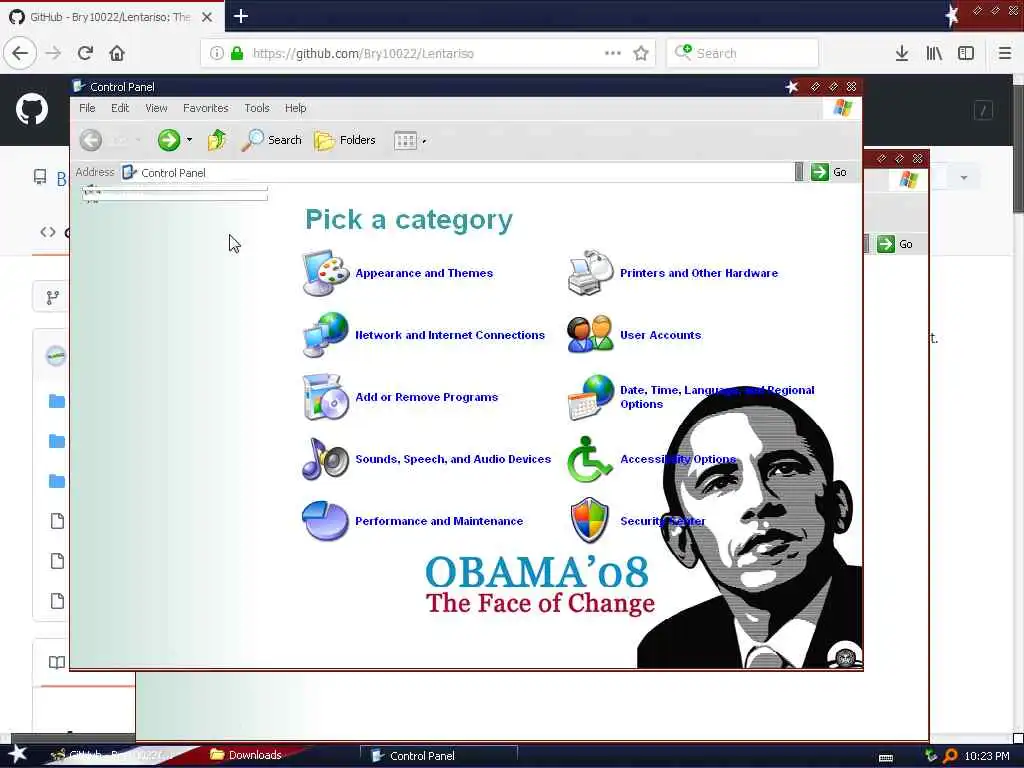This screenshot has height=768, width=1024.
Task: Click Performance and Maintenance link
Action: tap(439, 521)
